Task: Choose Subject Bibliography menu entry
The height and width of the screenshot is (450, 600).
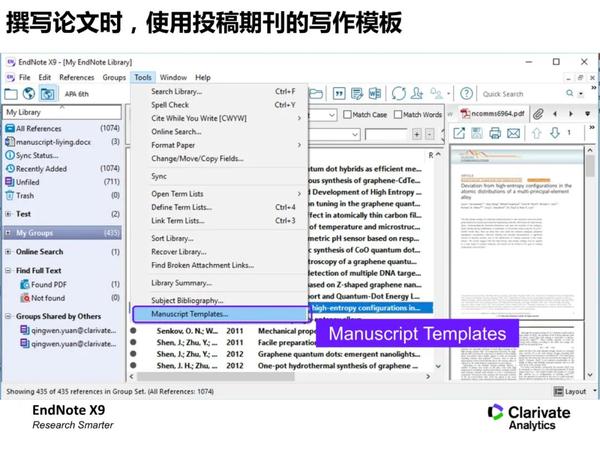Action: pos(220,300)
